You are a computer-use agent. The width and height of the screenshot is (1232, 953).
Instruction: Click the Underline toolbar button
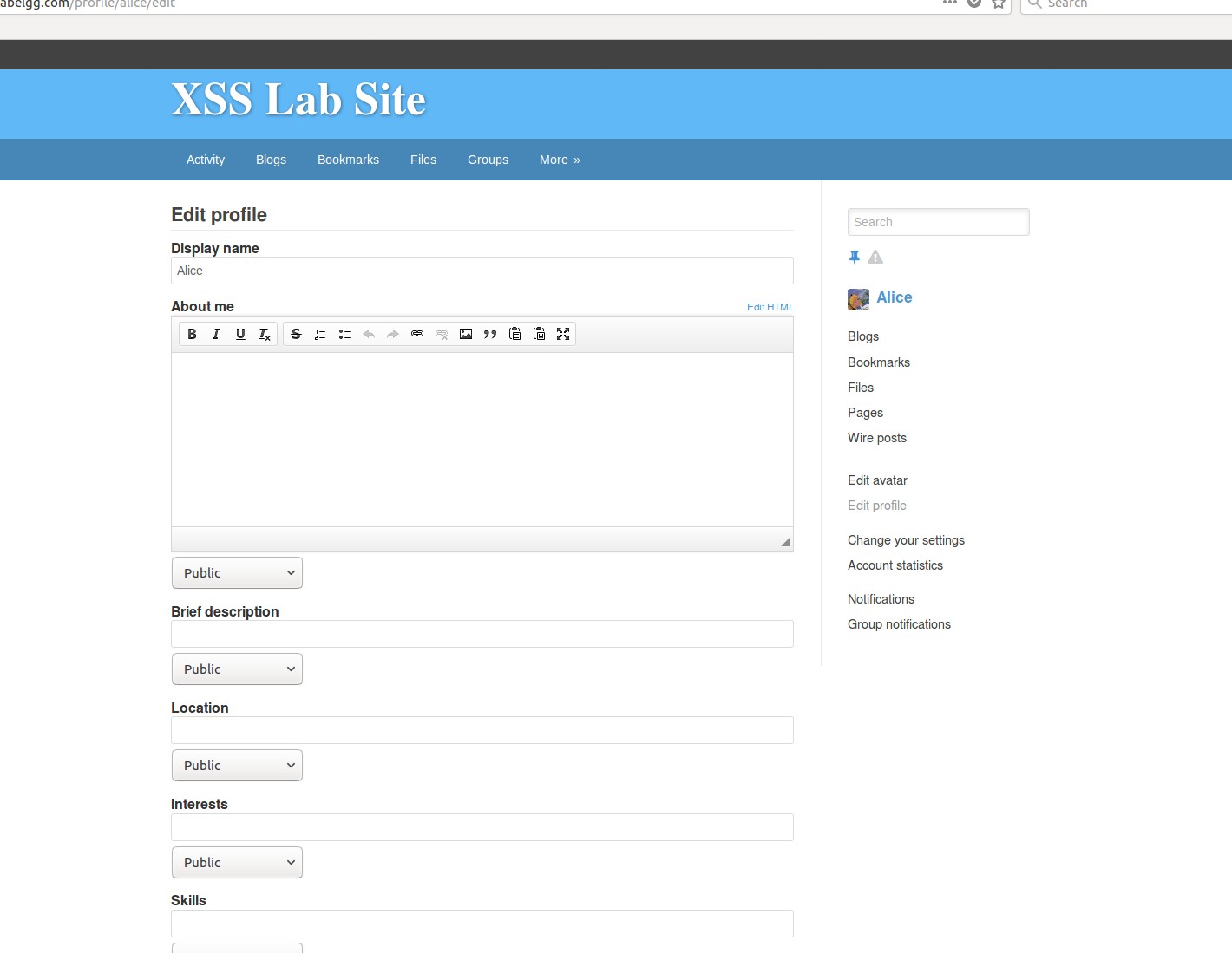[240, 334]
